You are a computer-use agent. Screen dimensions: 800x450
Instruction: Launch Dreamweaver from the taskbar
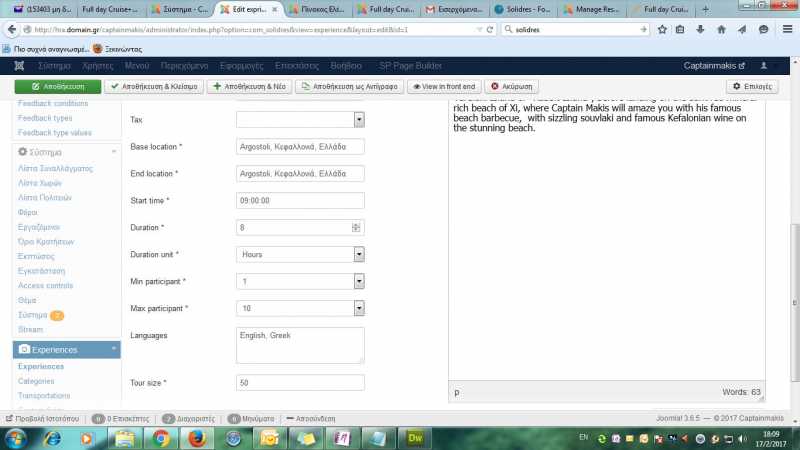[x=411, y=438]
